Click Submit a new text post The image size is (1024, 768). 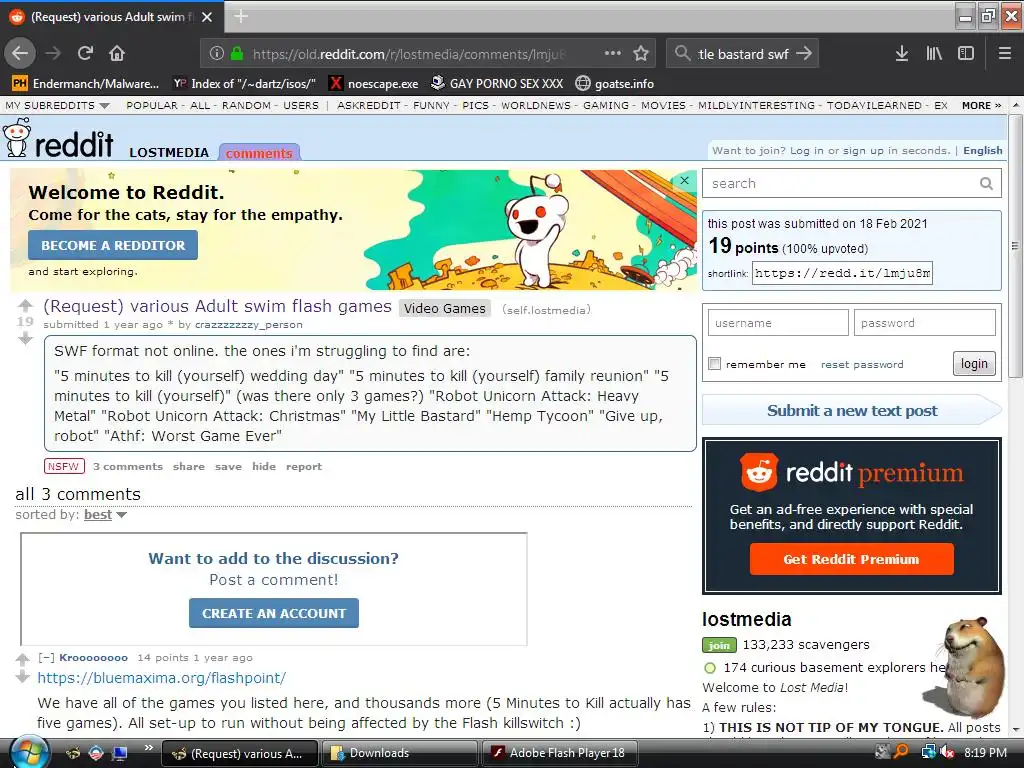point(852,411)
